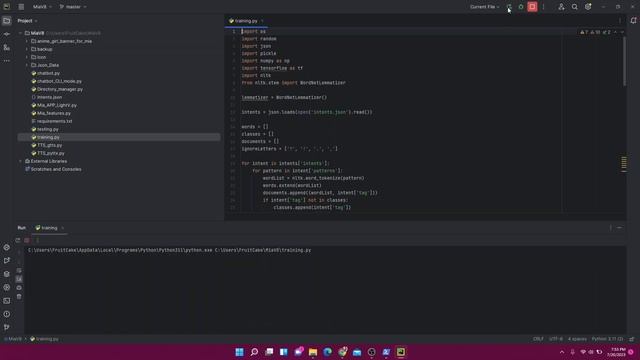Open the Structure tool window icon

(x=7, y=48)
